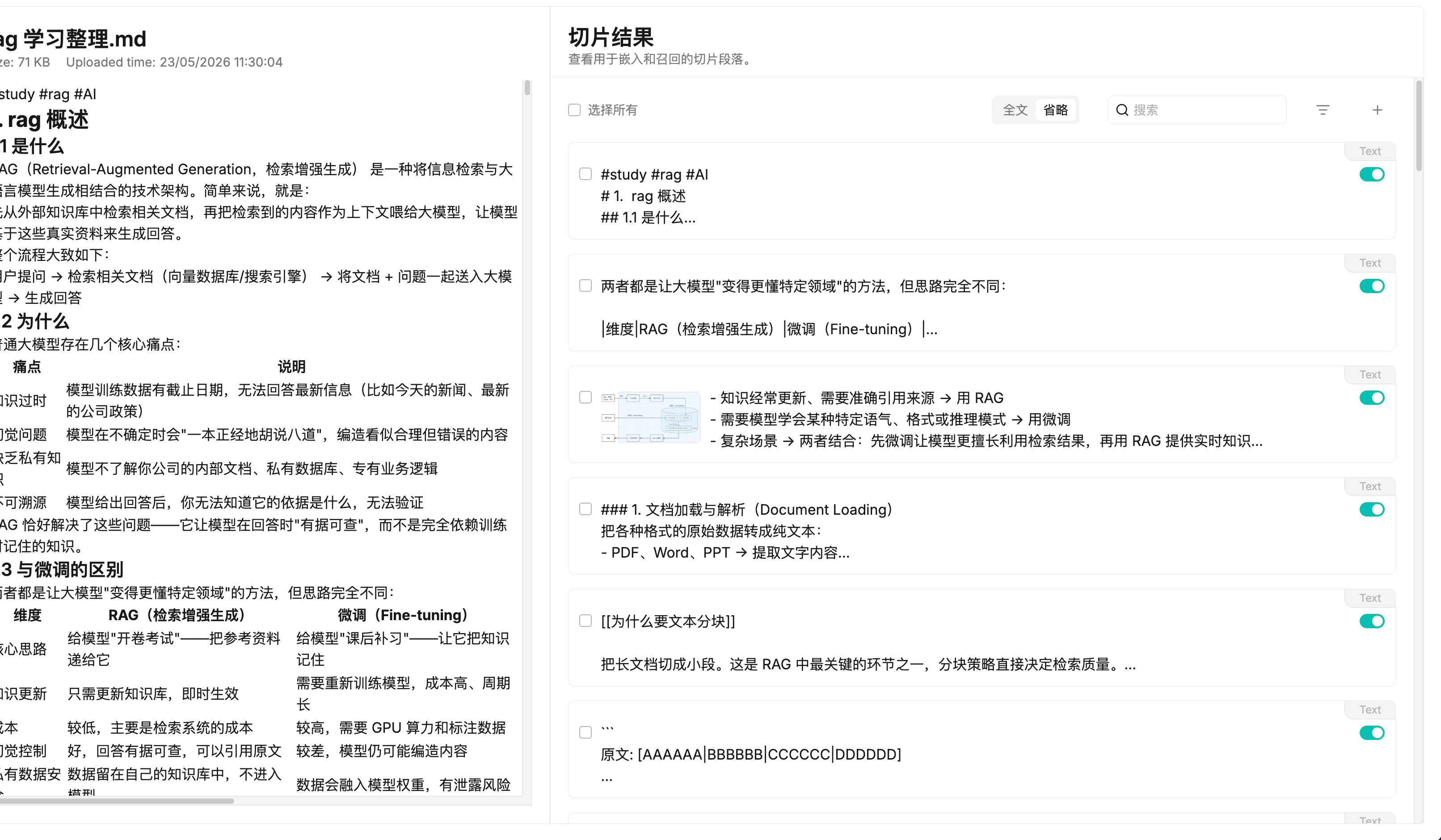The height and width of the screenshot is (840, 1441).
Task: Click the Text tag on [[为什么要文本分块]] chunk
Action: coord(1370,597)
